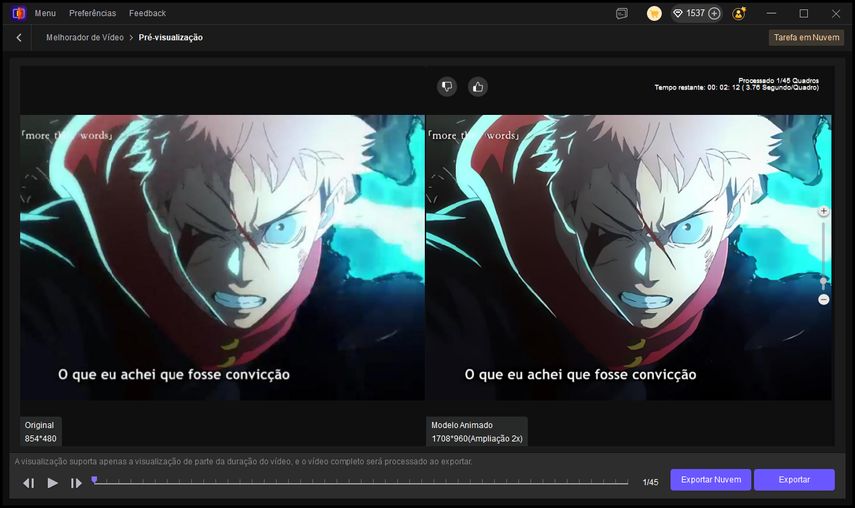855x508 pixels.
Task: Click the Tempo restante status text
Action: (x=736, y=88)
